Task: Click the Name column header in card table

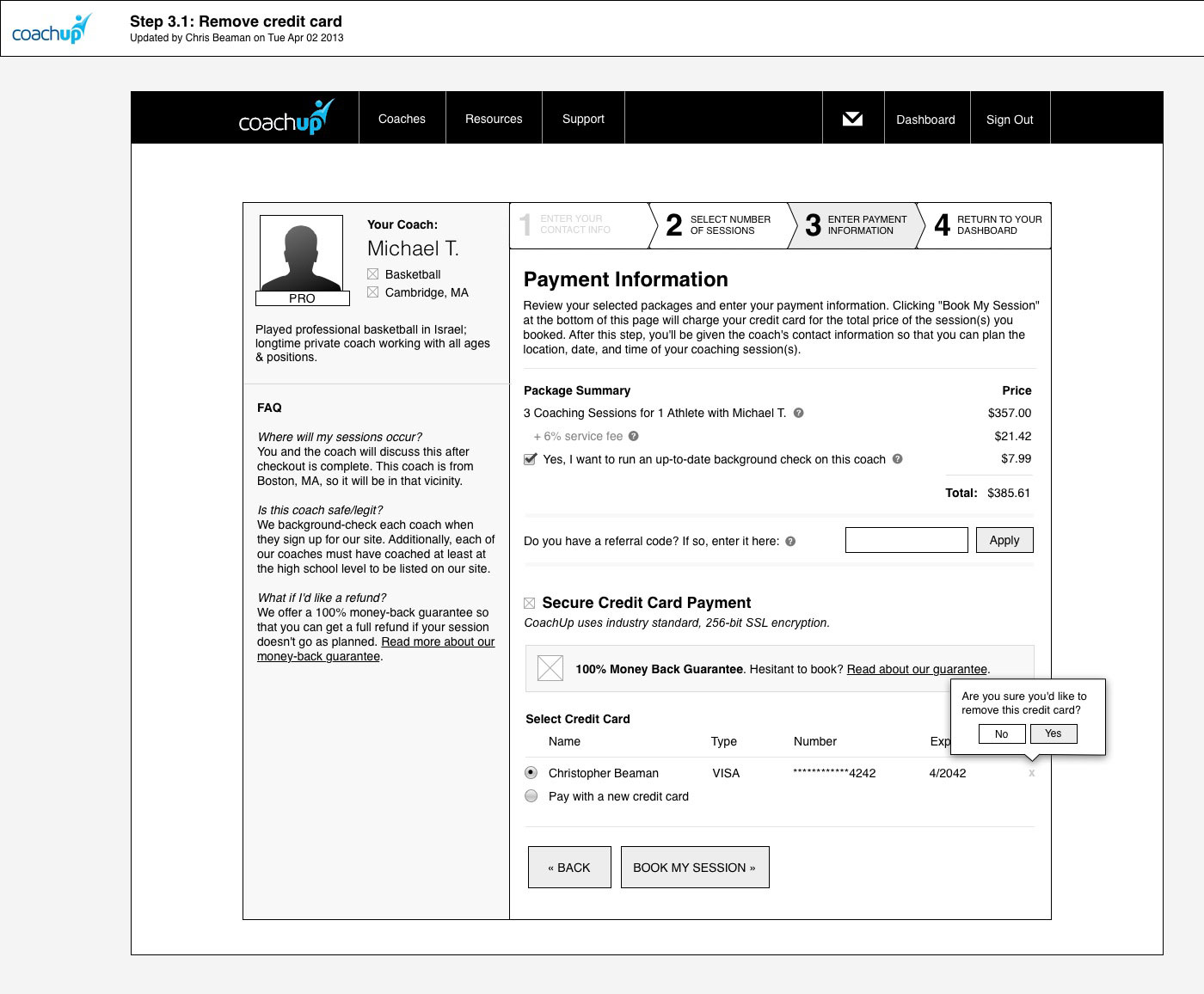Action: coord(564,741)
